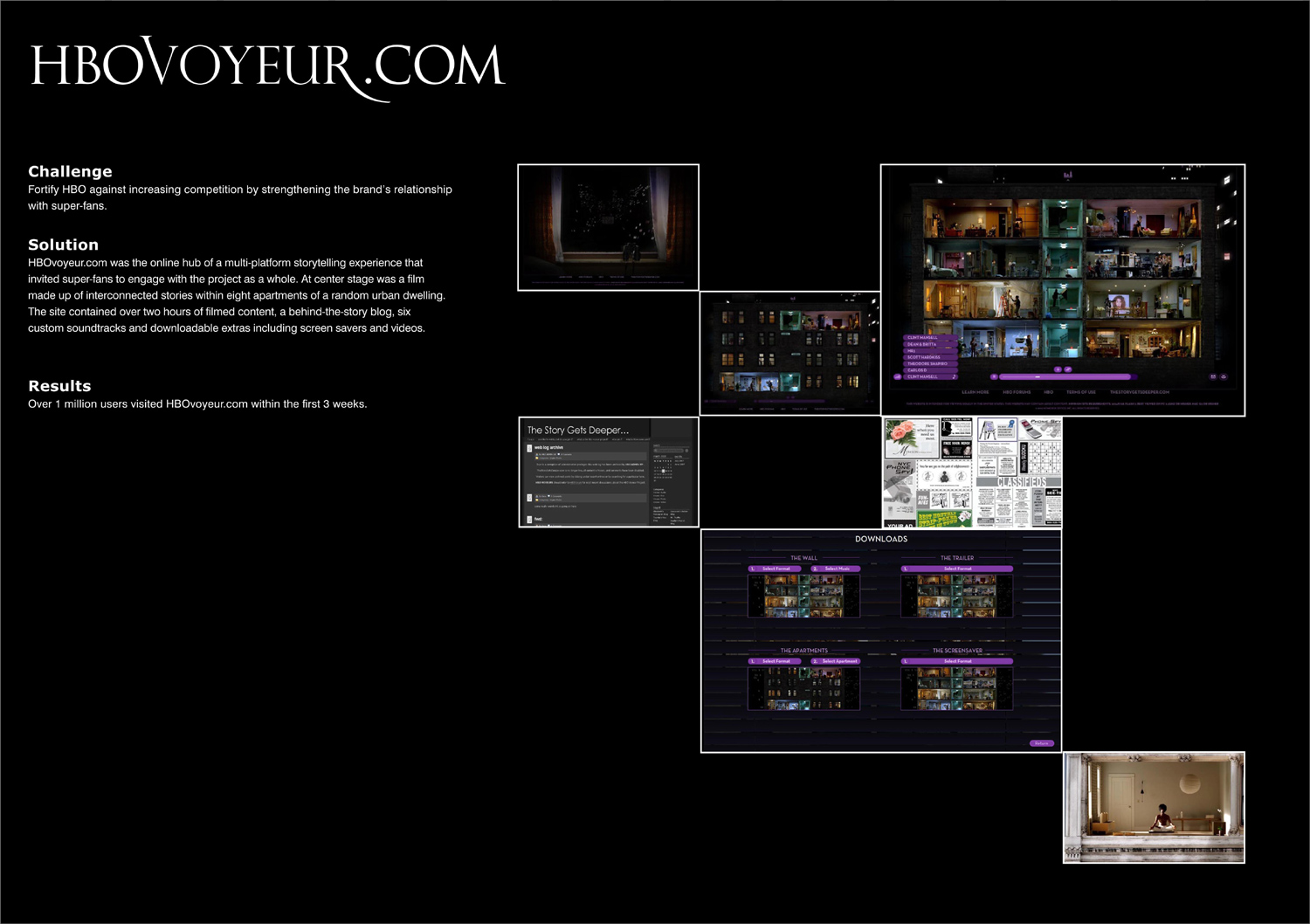Viewport: 1310px width, 924px height.
Task: Click the music note icon beside Clint Mansell
Action: [954, 376]
